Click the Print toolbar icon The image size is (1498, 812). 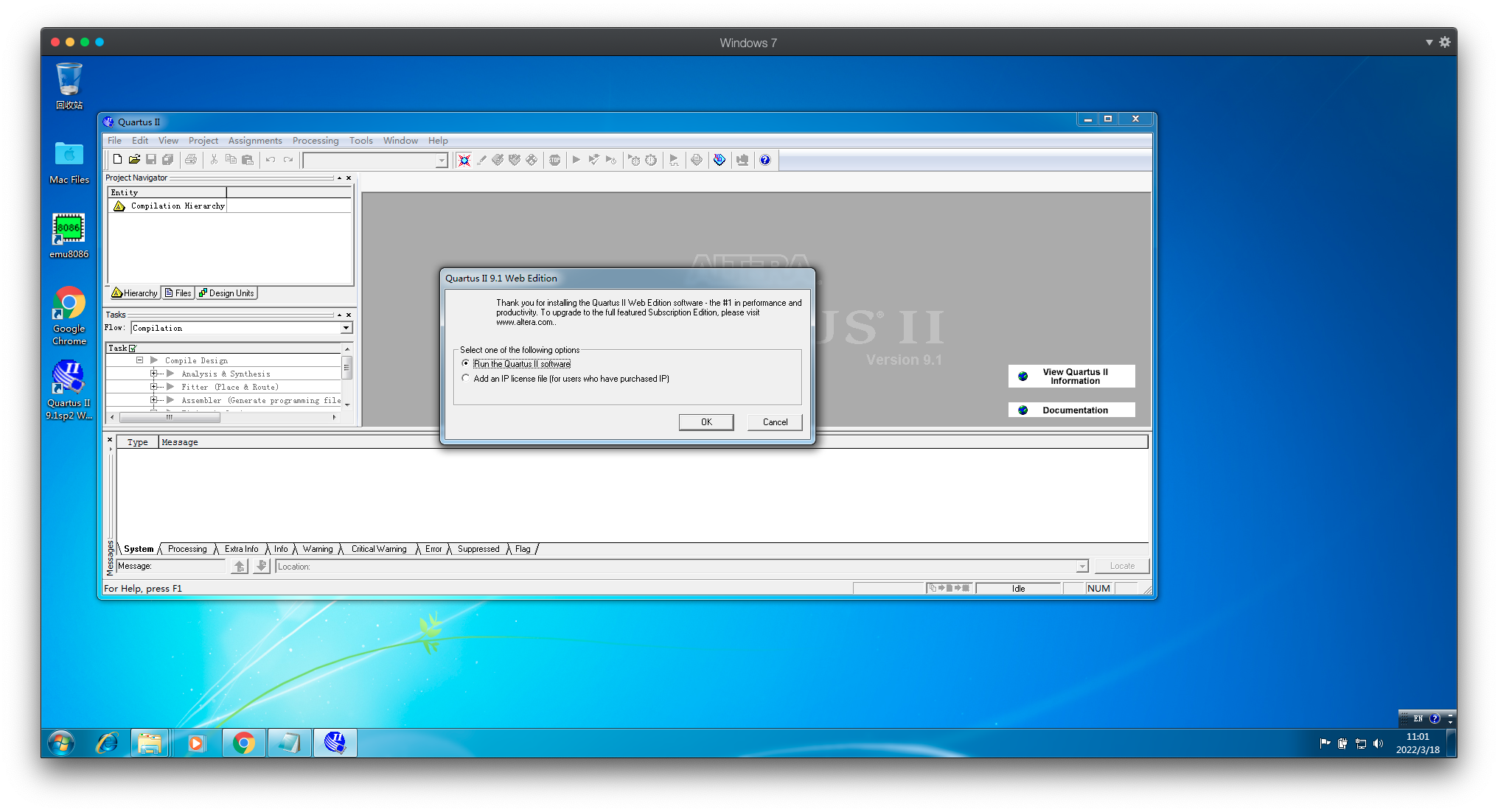[x=191, y=159]
